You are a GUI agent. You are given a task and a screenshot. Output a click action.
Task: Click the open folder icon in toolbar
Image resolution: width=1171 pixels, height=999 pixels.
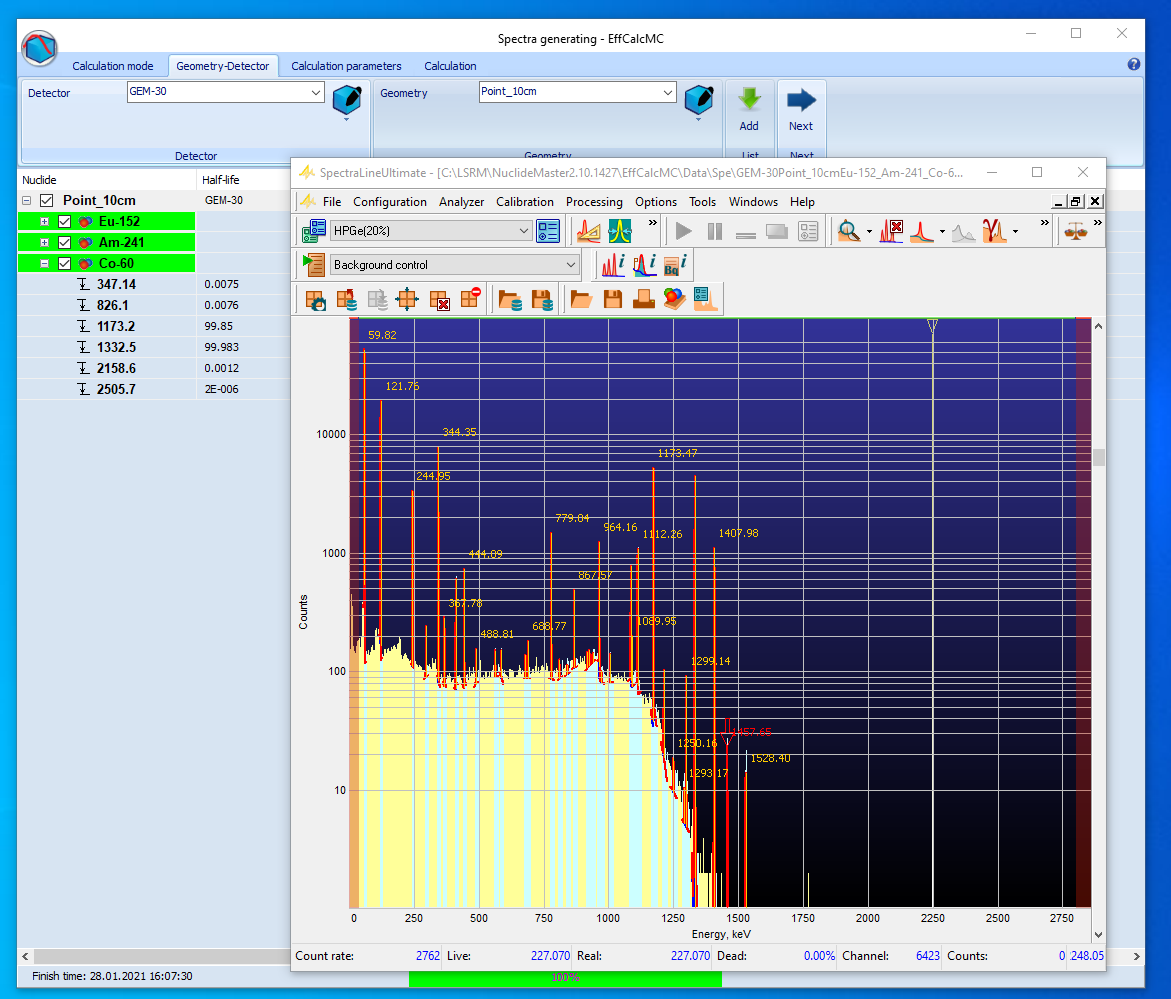click(580, 298)
